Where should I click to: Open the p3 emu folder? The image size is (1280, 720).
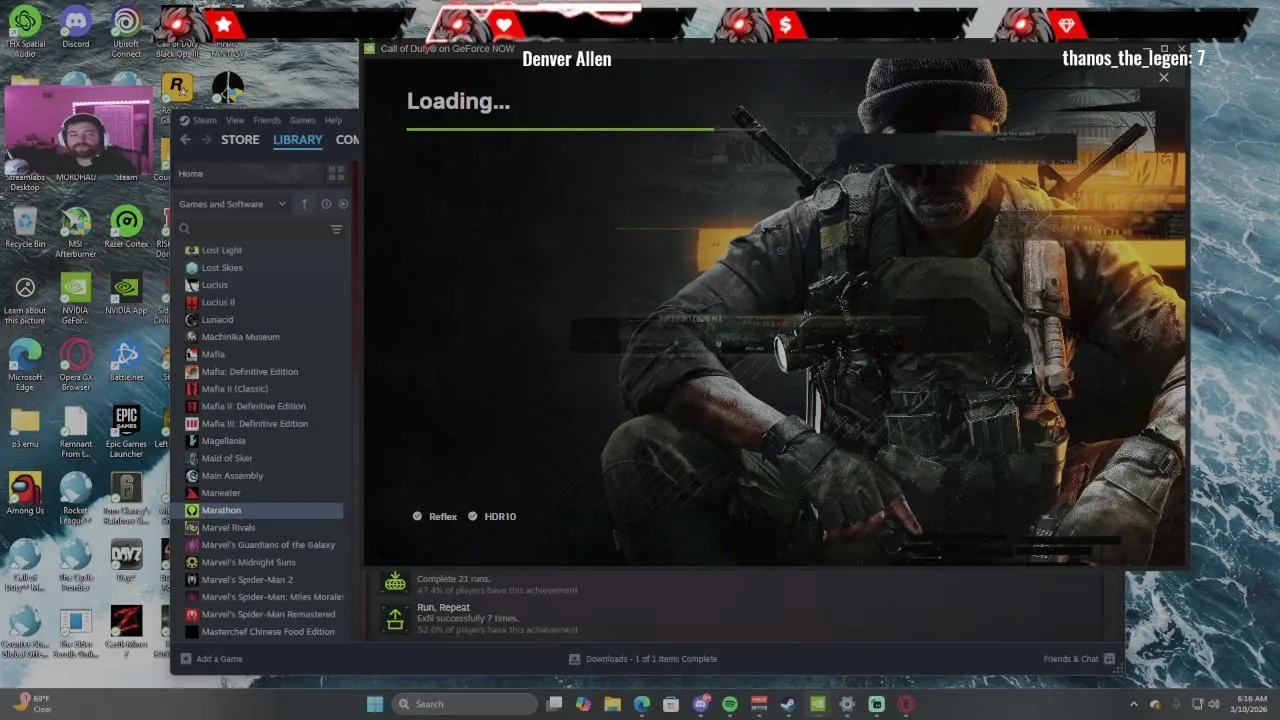pos(25,427)
